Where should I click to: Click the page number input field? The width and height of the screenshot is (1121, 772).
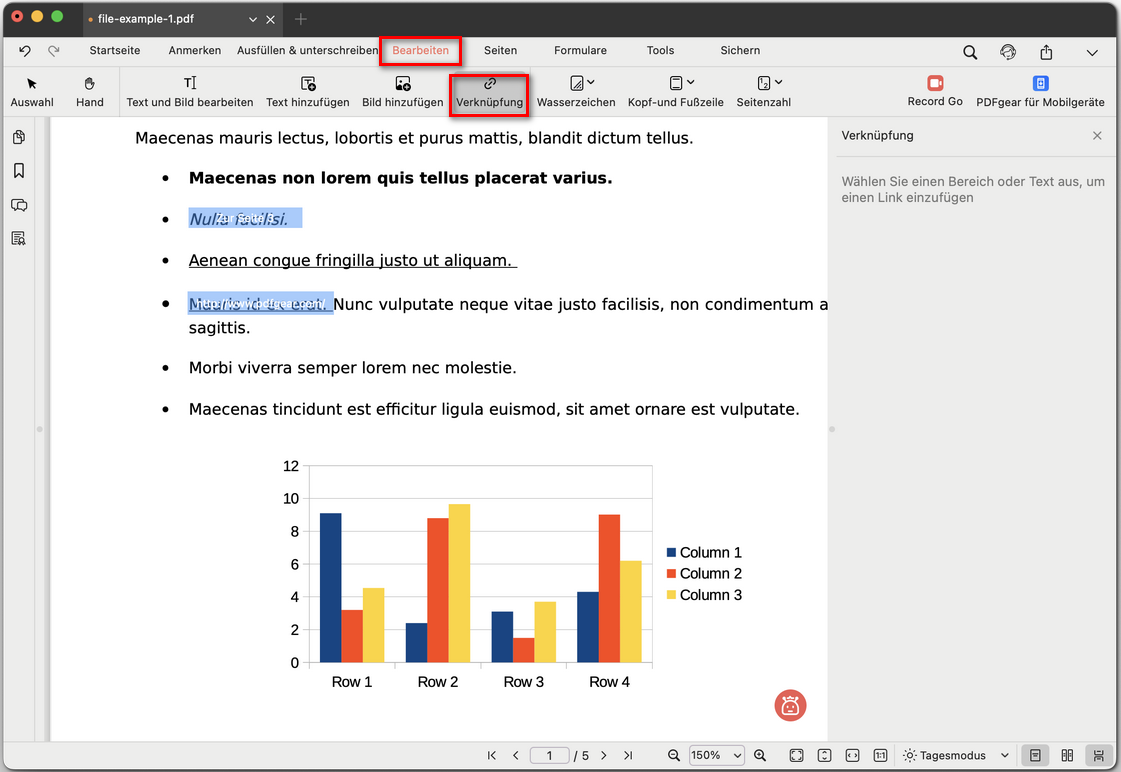[549, 755]
